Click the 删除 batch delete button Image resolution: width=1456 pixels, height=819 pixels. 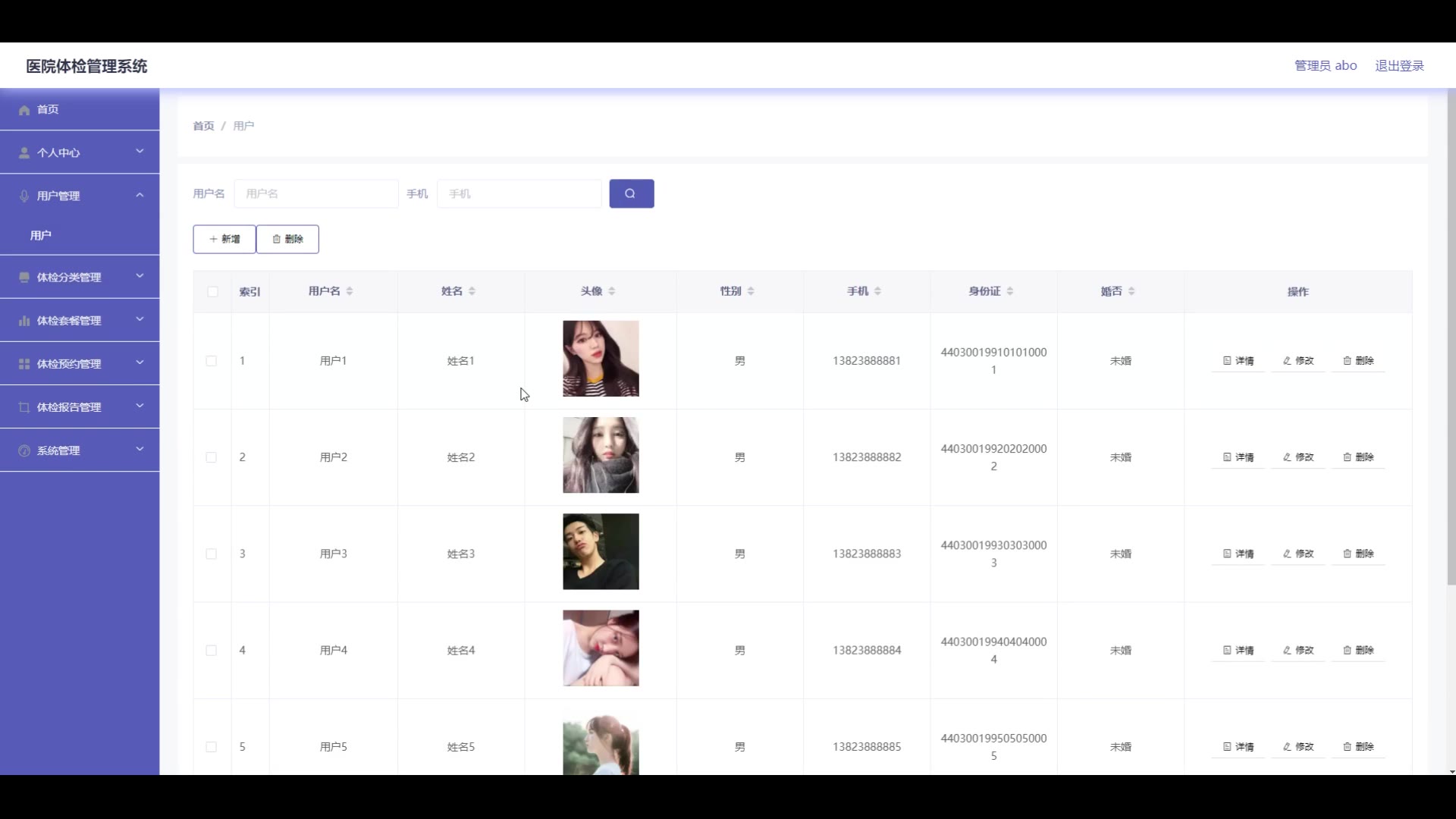[x=287, y=239]
